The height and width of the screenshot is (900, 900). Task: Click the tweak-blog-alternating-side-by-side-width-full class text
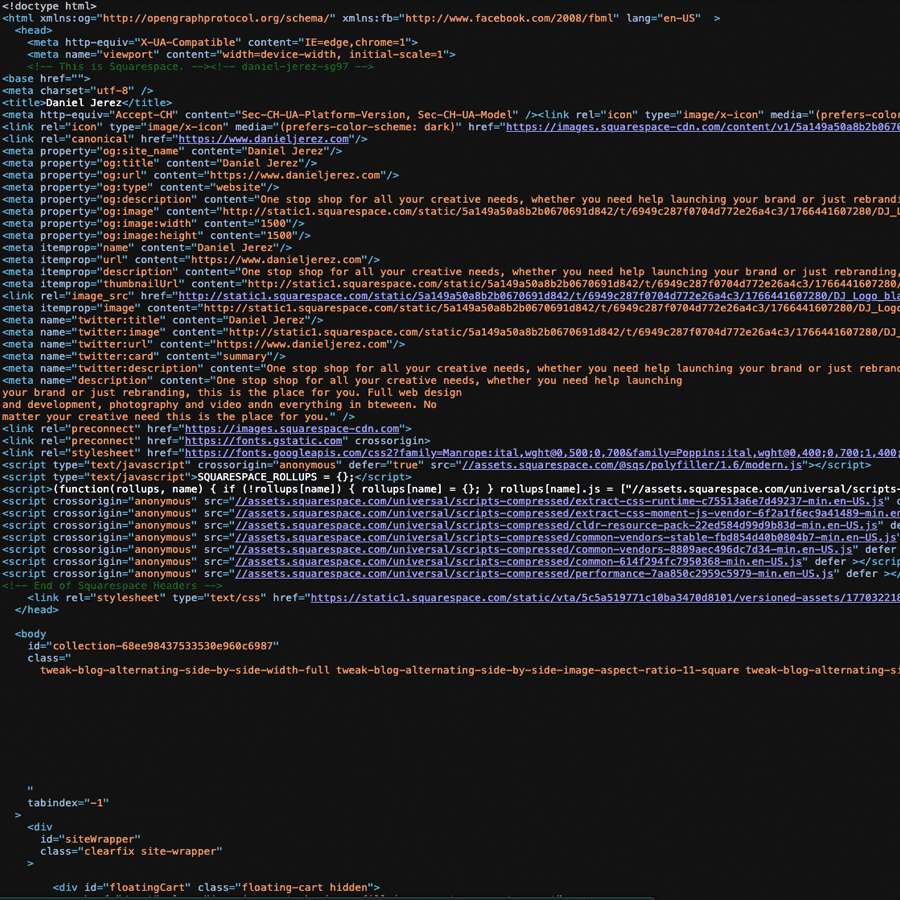point(185,670)
